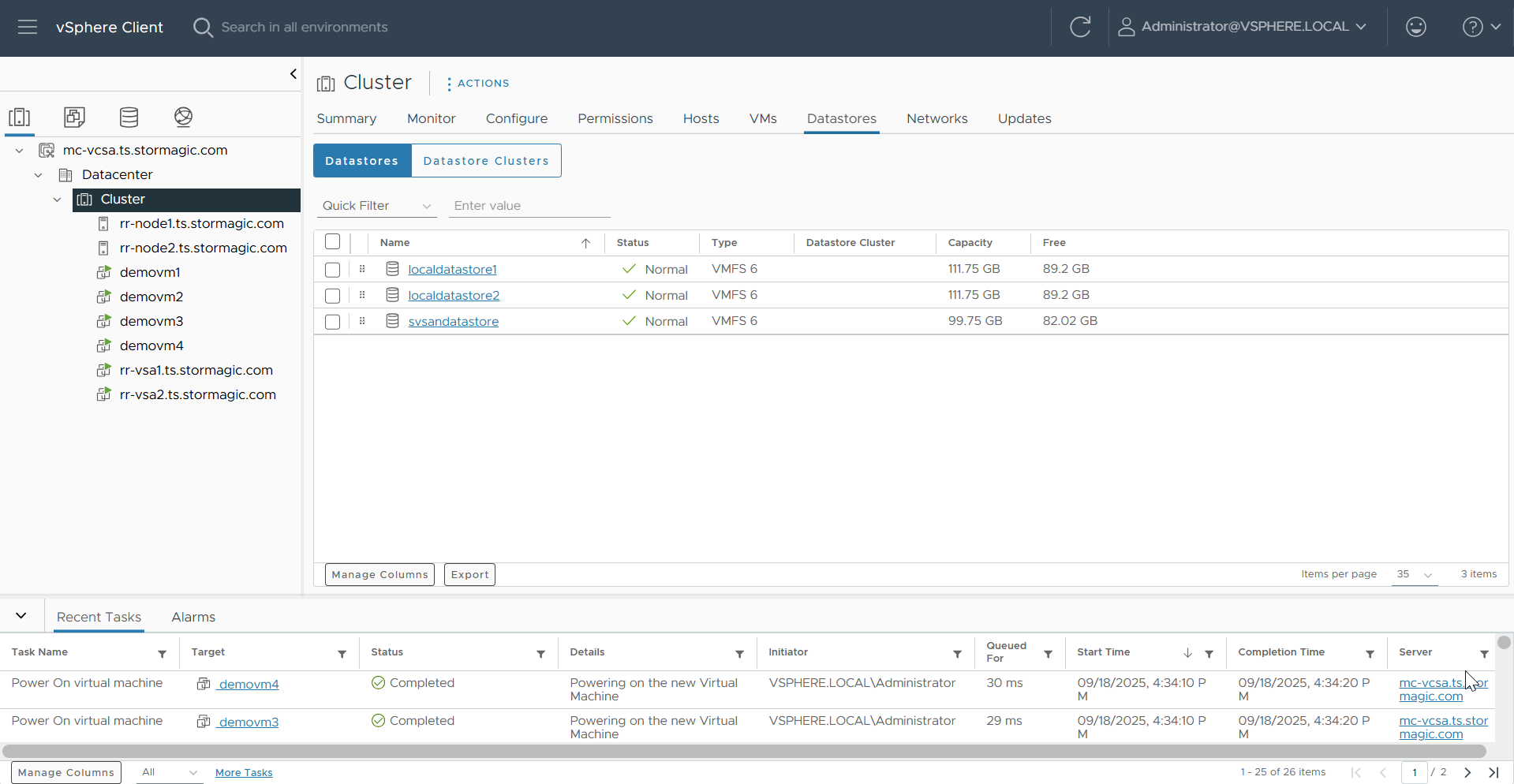Switch to Storage inventory view
This screenshot has height=784, width=1514.
click(x=129, y=118)
